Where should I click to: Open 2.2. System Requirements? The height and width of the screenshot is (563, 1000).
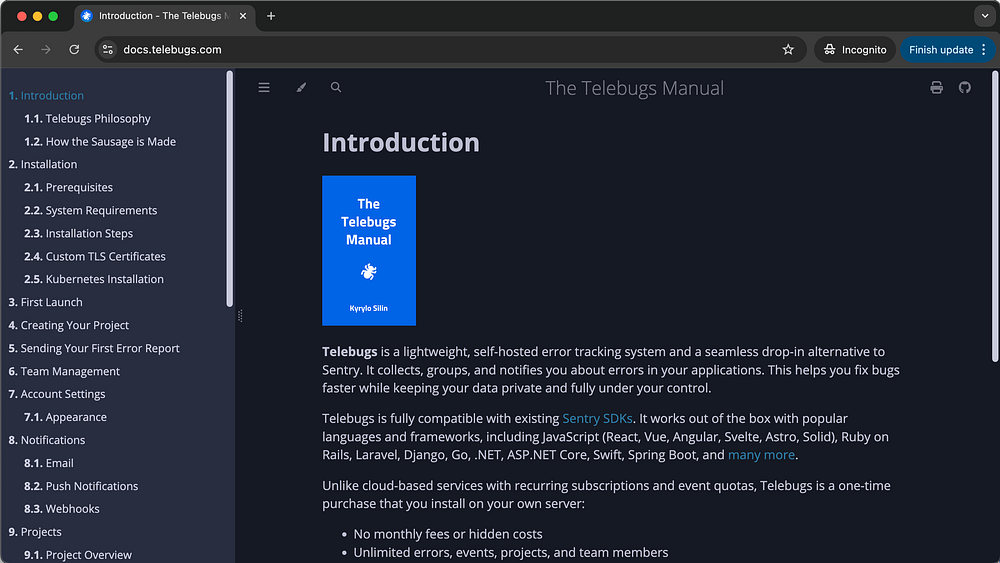click(x=91, y=210)
